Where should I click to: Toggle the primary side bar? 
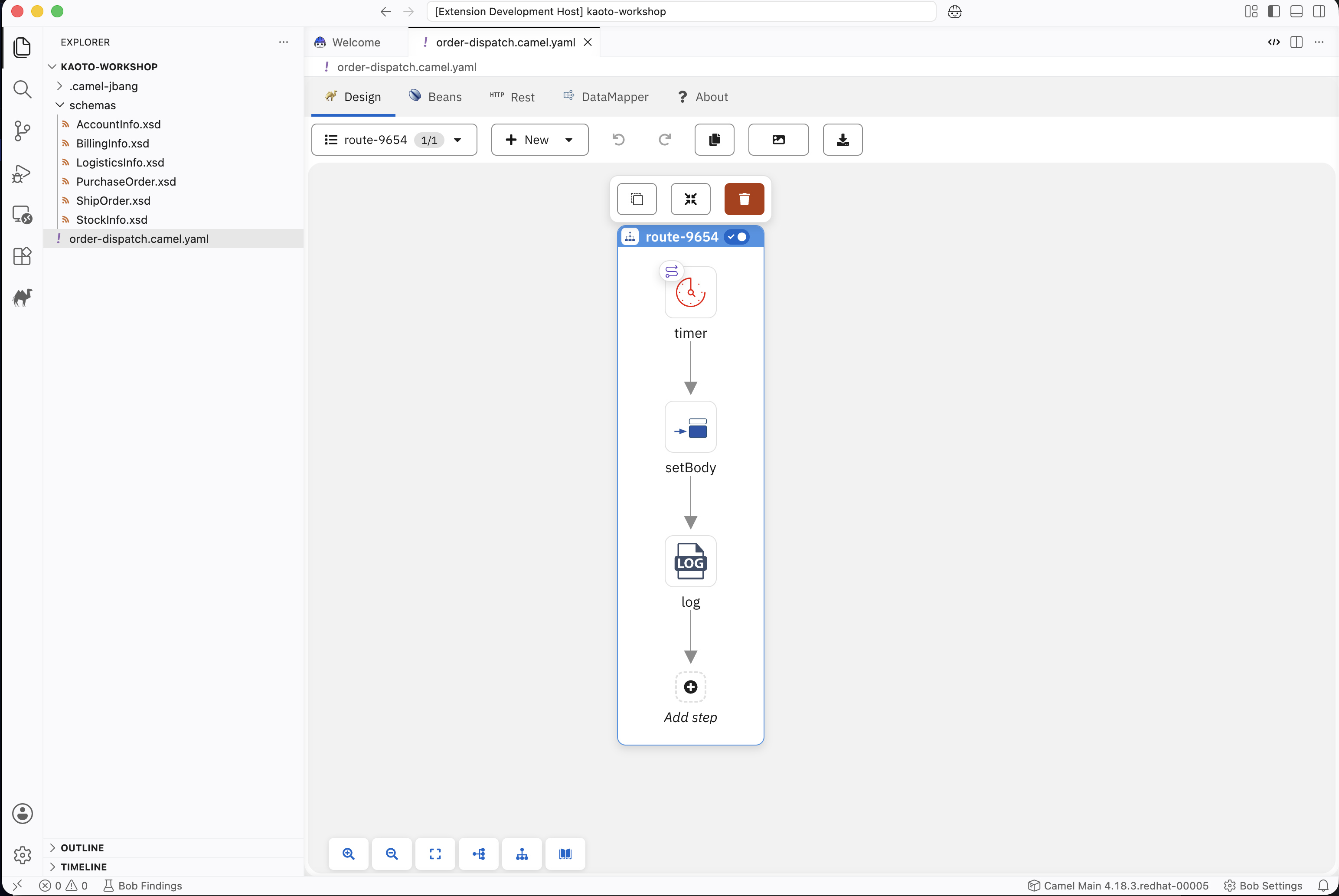1273,11
